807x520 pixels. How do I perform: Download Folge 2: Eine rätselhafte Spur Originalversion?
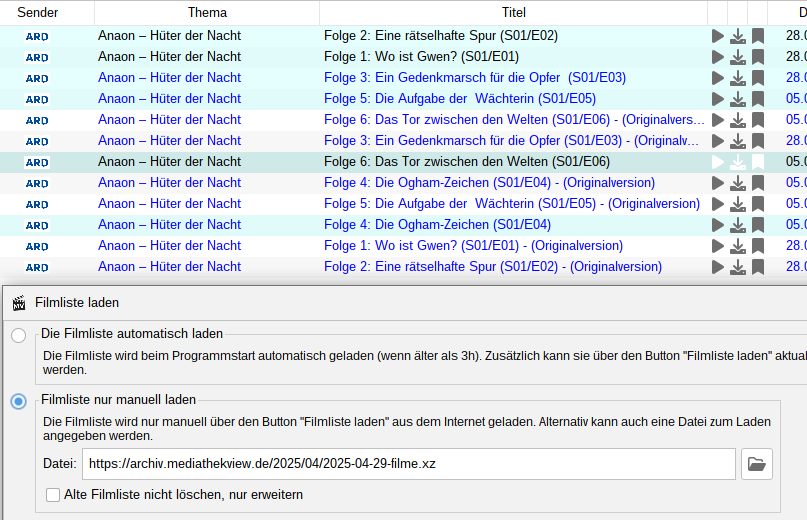(x=738, y=267)
